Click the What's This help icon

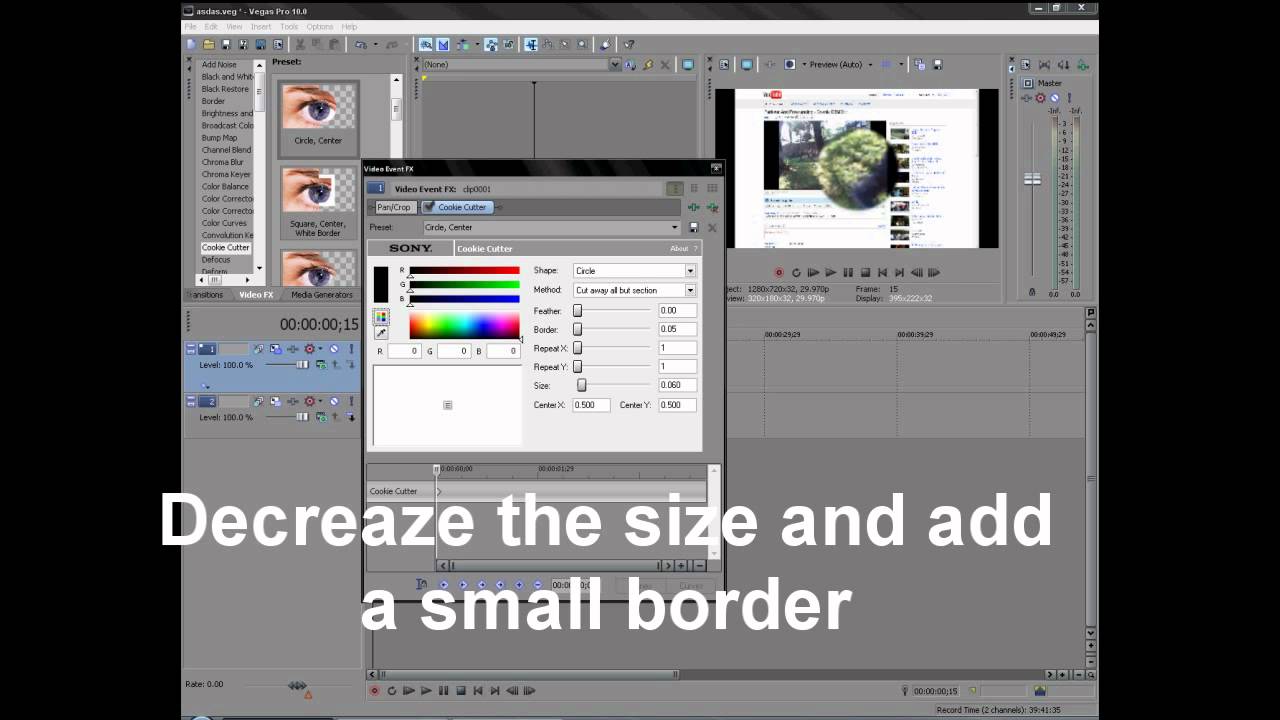coord(629,45)
